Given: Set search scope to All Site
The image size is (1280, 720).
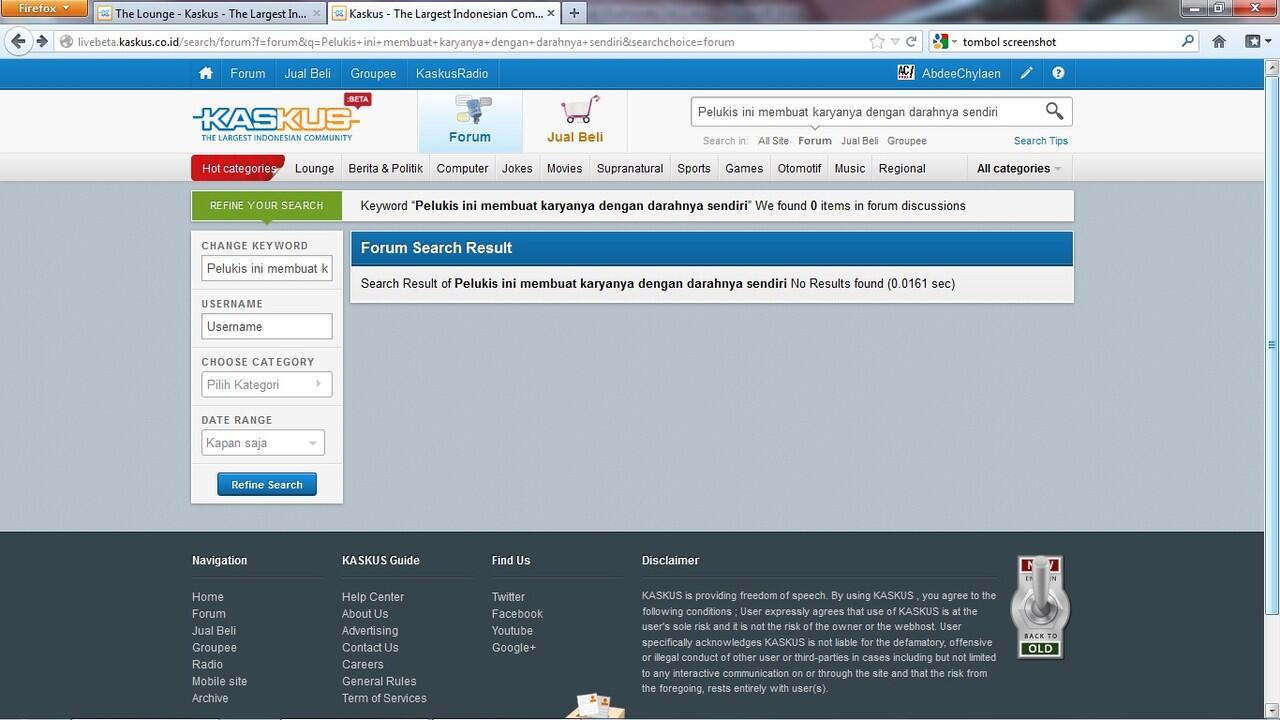Looking at the screenshot, I should click(x=773, y=141).
